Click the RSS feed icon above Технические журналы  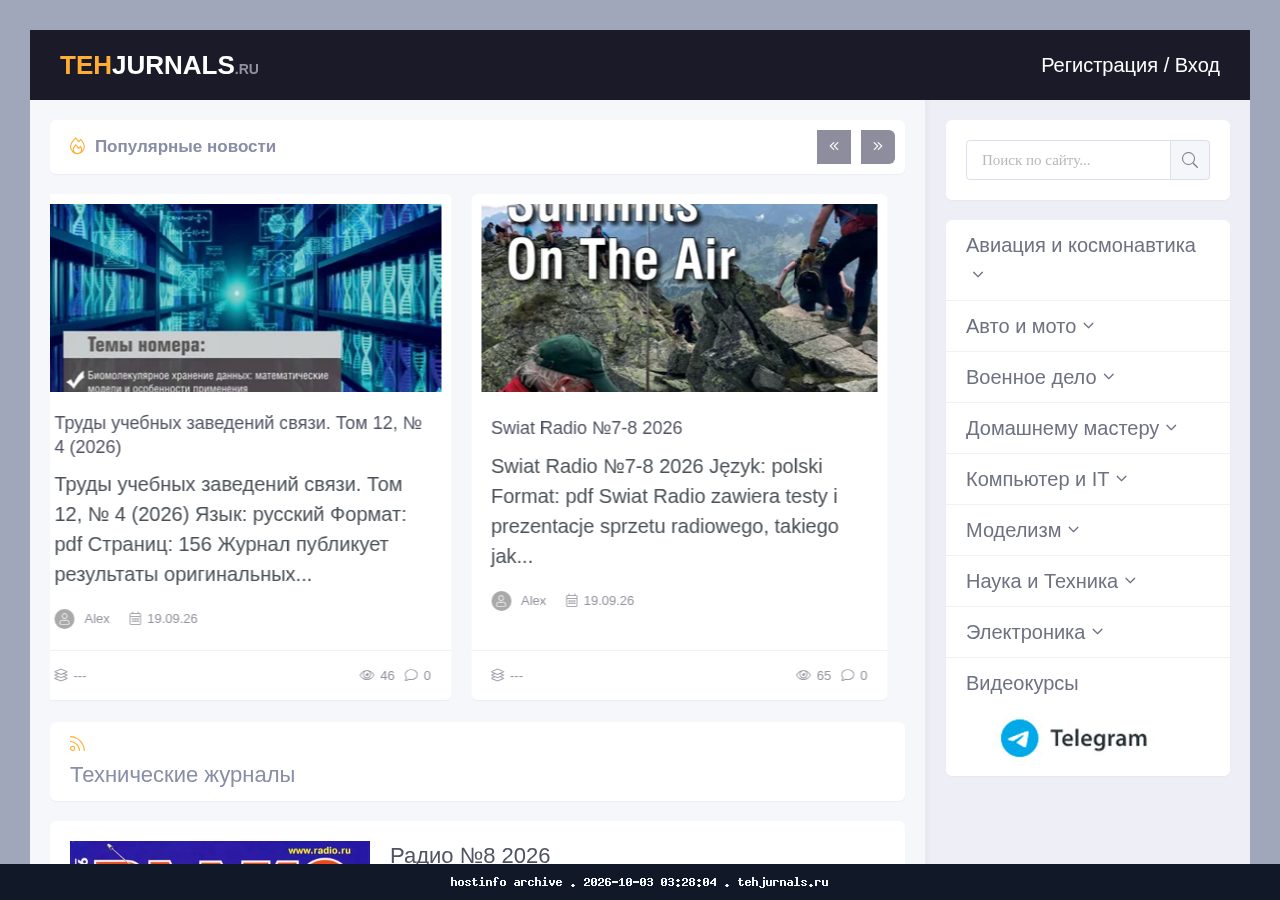coord(77,743)
